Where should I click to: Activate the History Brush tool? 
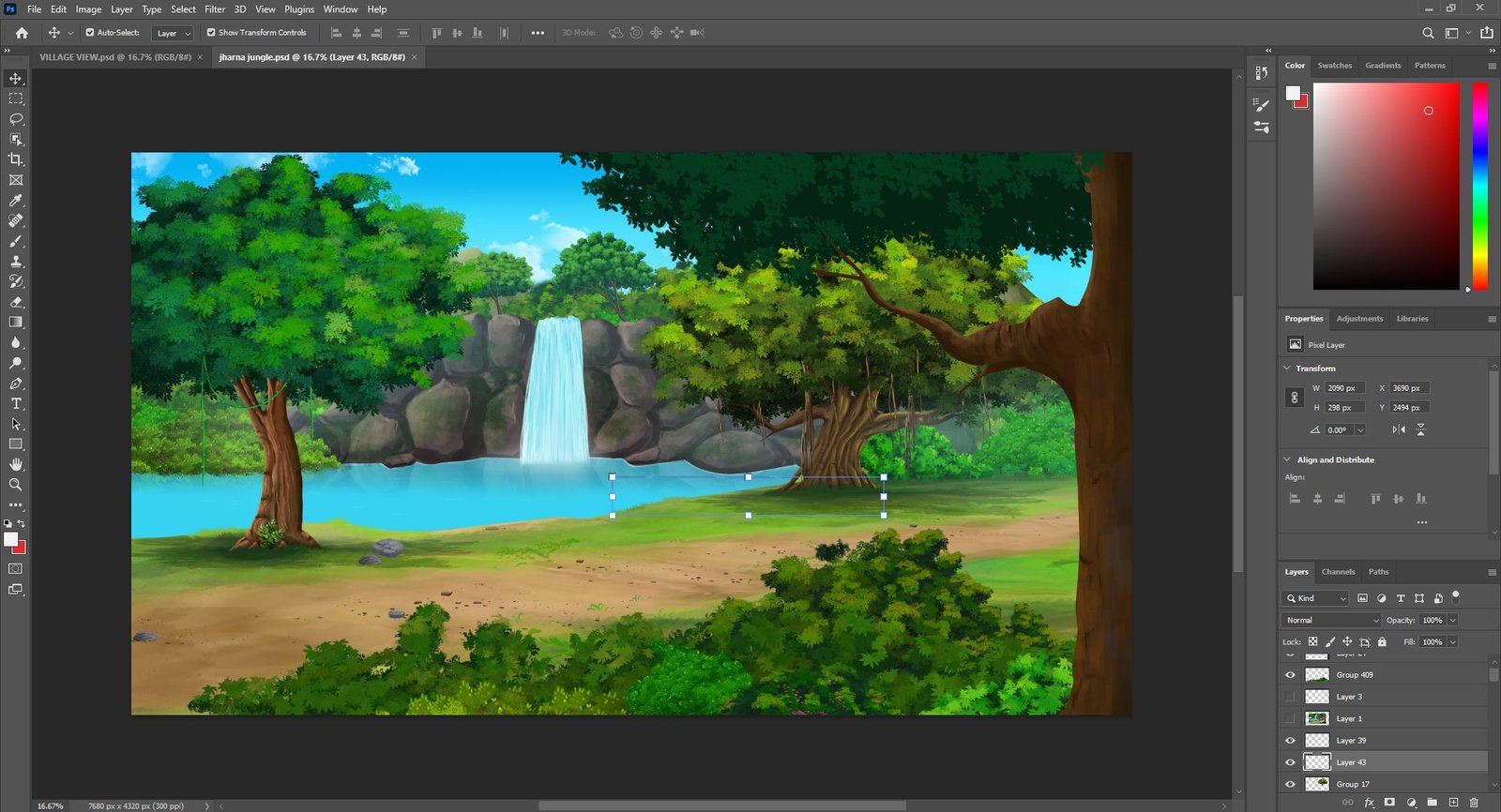pos(16,281)
